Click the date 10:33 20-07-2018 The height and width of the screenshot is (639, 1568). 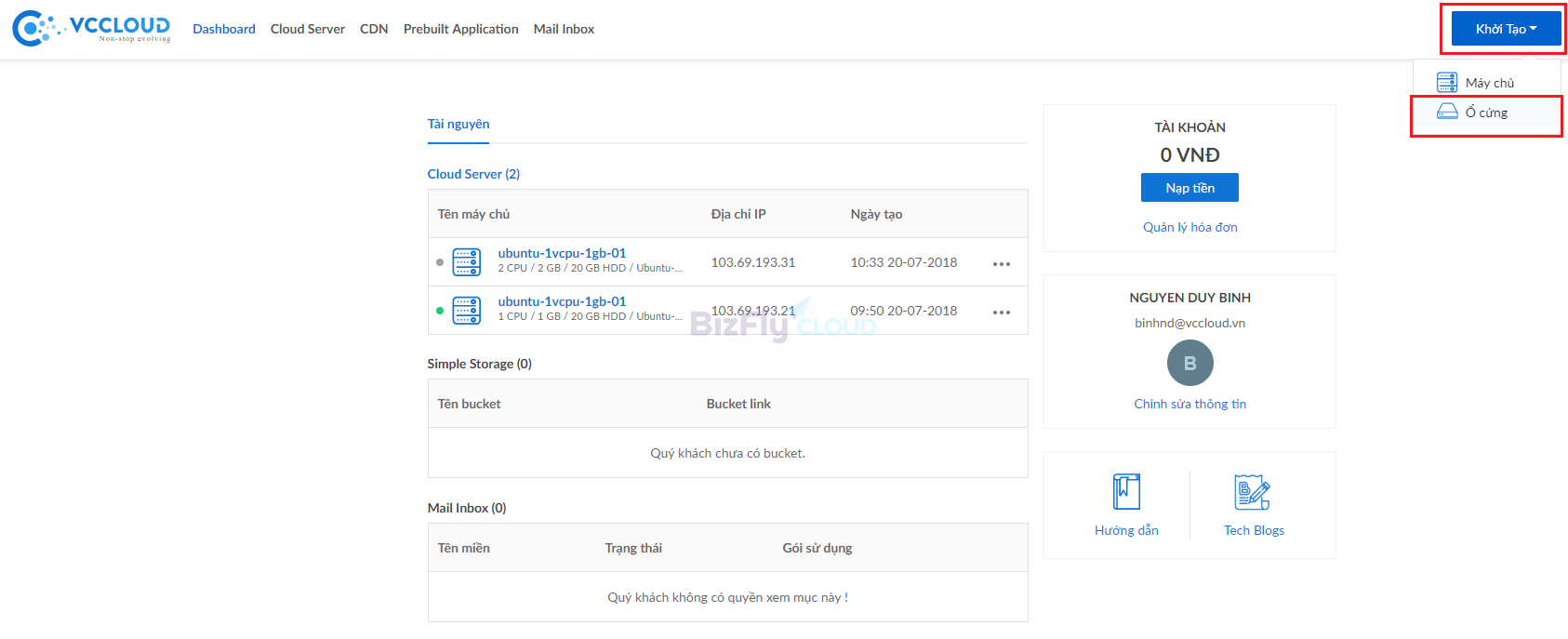pos(904,262)
